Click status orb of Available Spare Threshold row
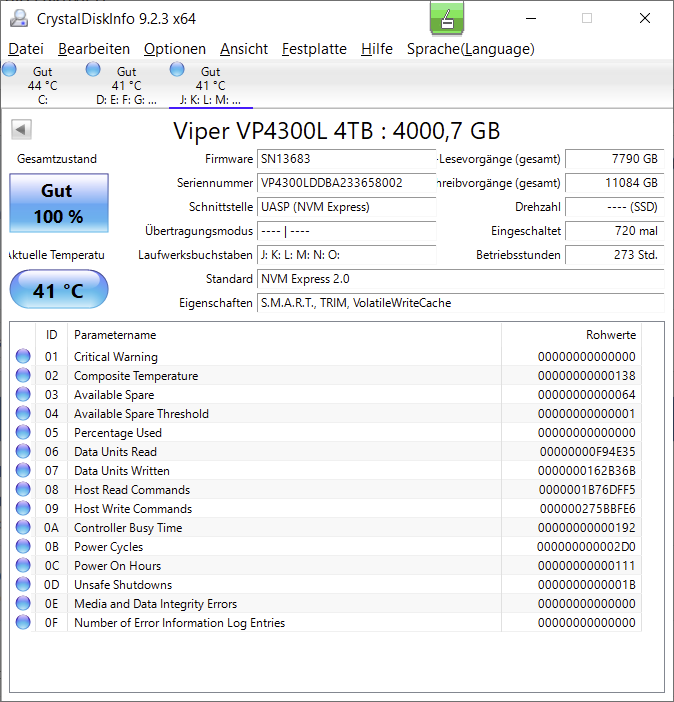This screenshot has height=702, width=674. coord(23,413)
